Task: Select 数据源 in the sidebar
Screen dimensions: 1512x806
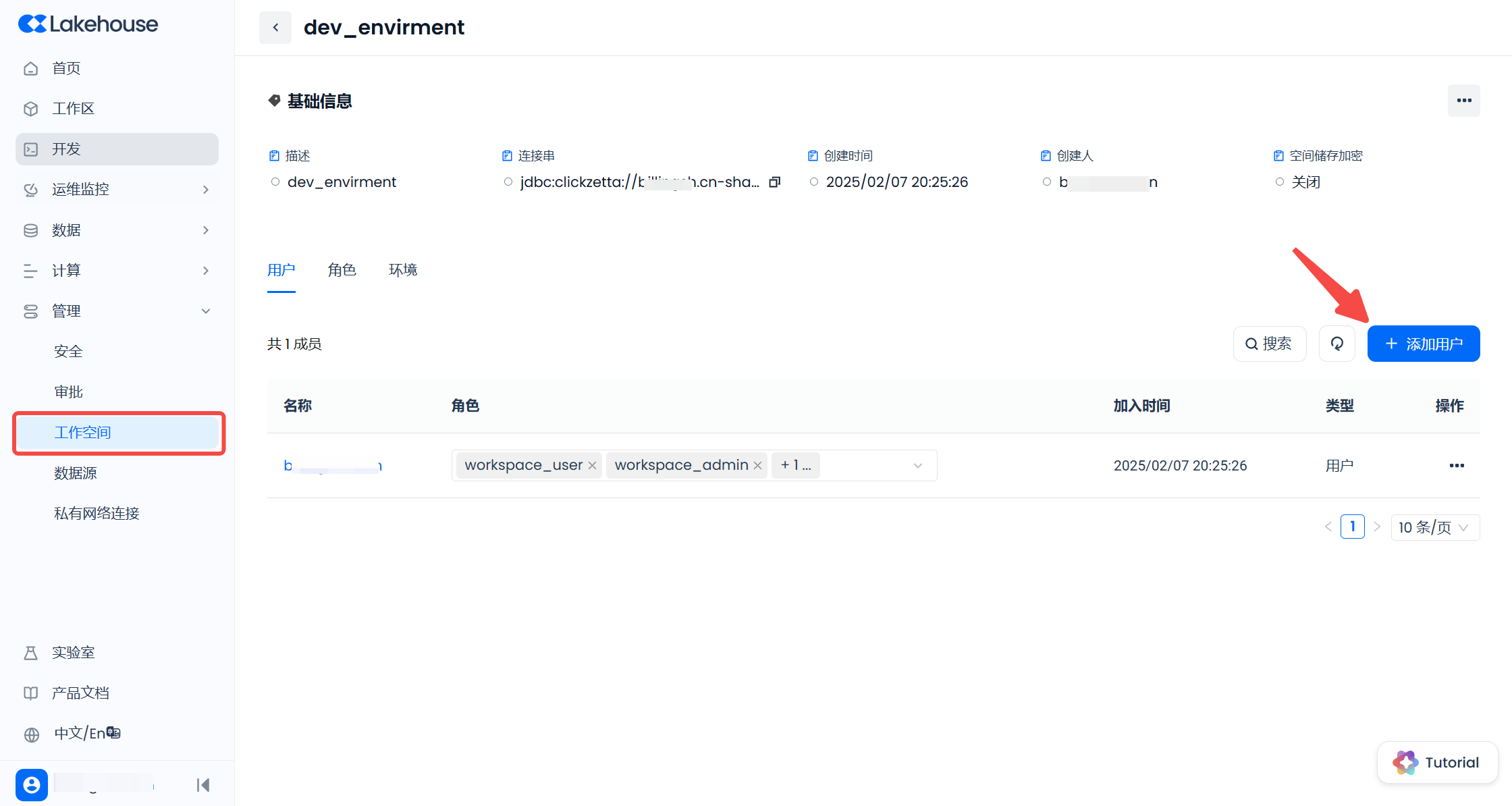Action: point(76,473)
